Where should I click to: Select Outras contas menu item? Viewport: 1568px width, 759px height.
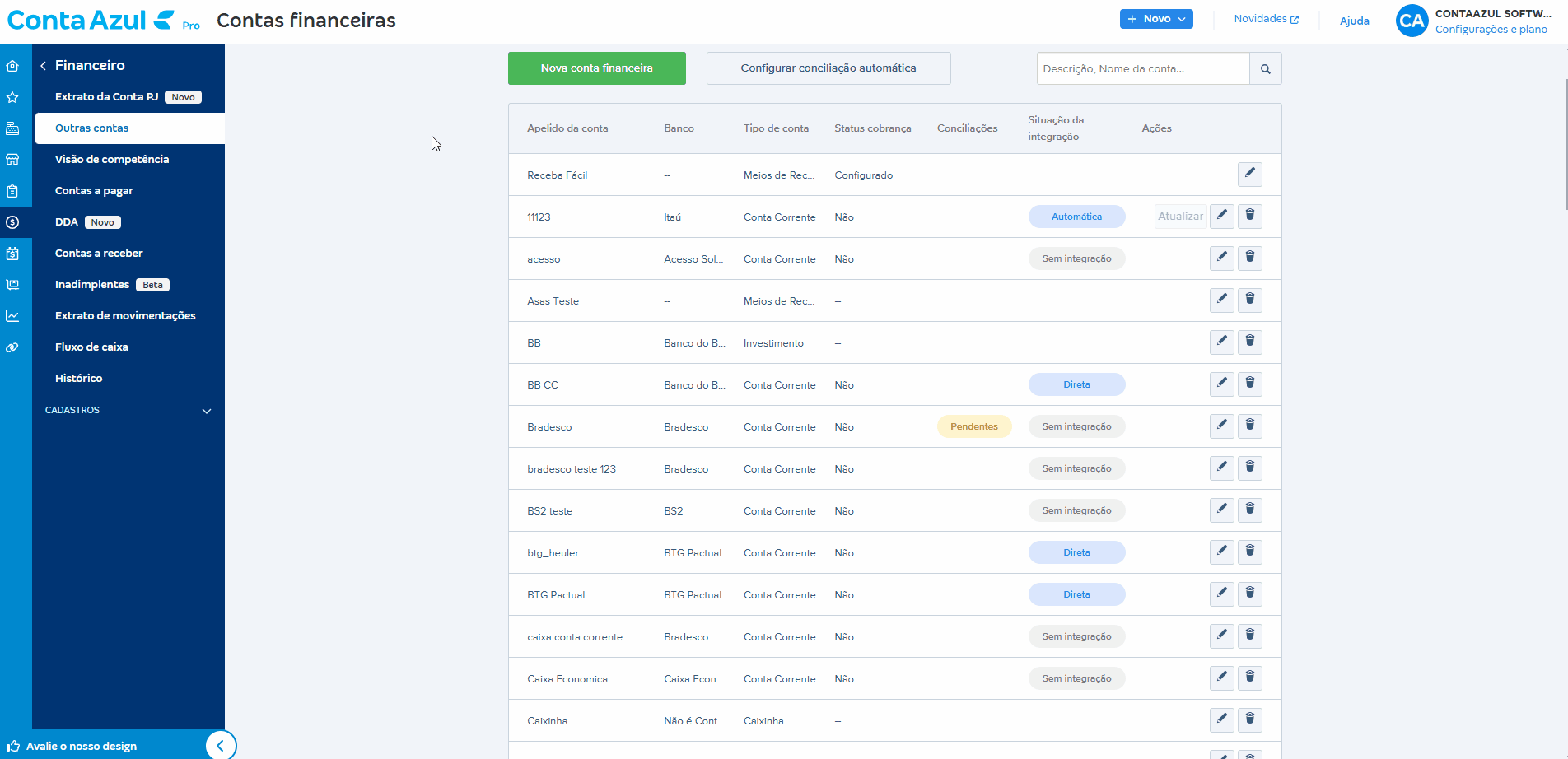coord(130,128)
